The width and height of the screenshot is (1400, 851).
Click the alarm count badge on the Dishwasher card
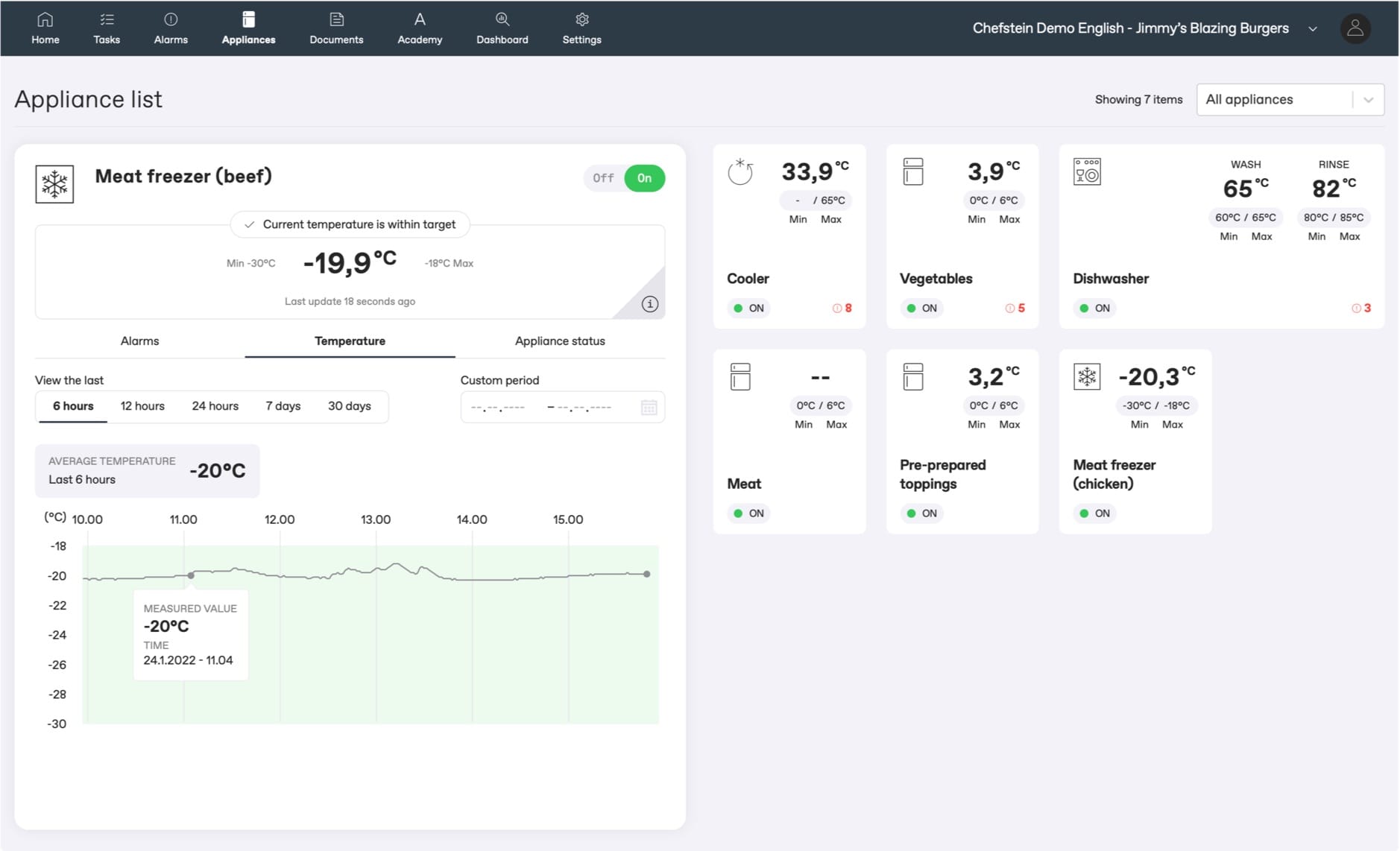click(x=1361, y=308)
